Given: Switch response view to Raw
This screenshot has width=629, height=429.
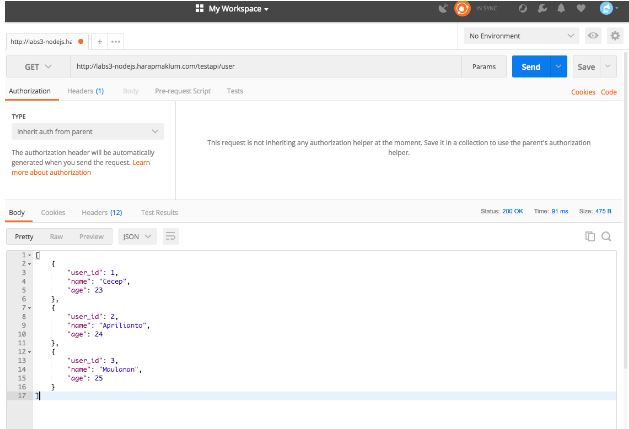Looking at the screenshot, I should click(x=55, y=236).
